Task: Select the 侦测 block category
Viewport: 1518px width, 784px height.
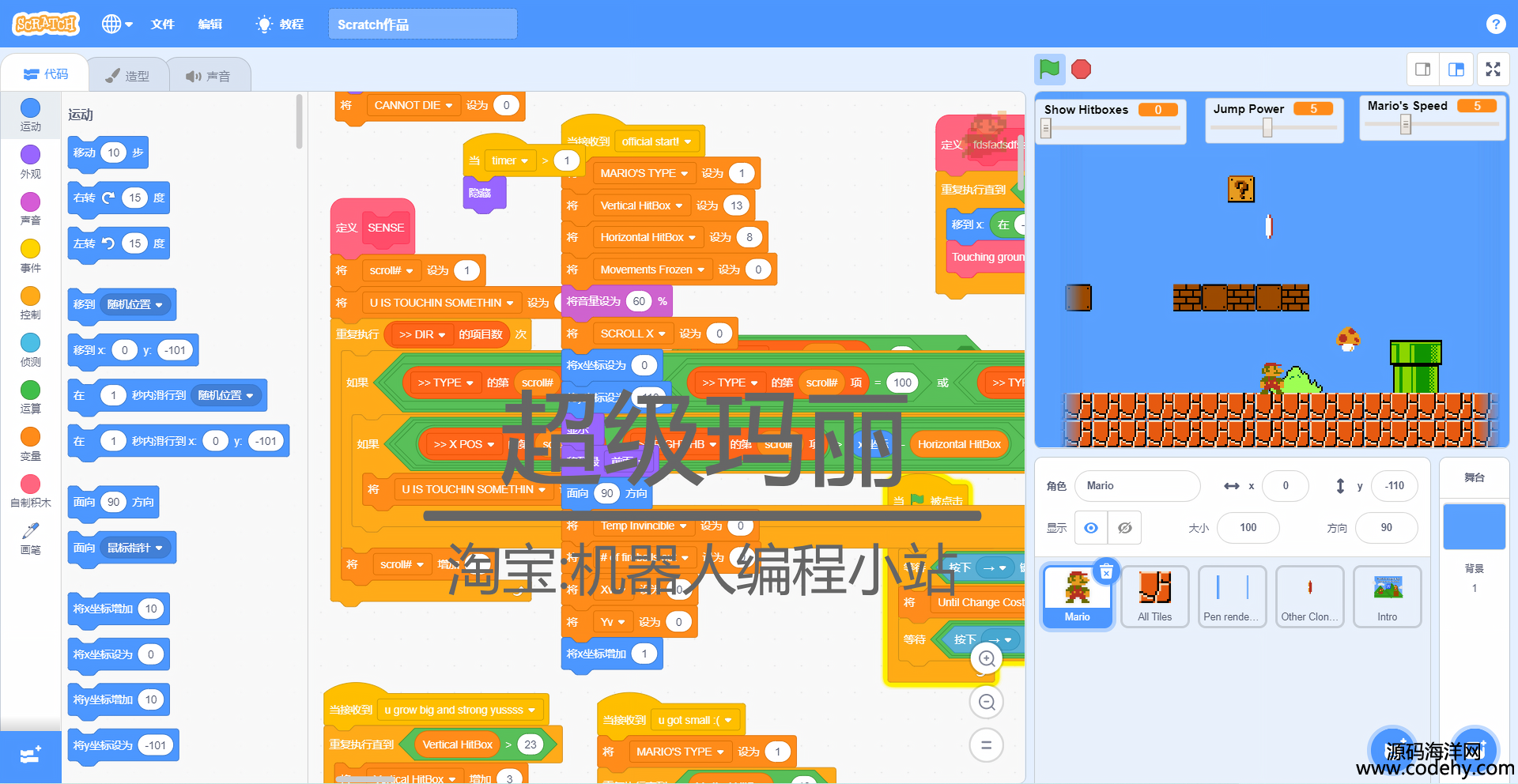Action: click(x=30, y=350)
